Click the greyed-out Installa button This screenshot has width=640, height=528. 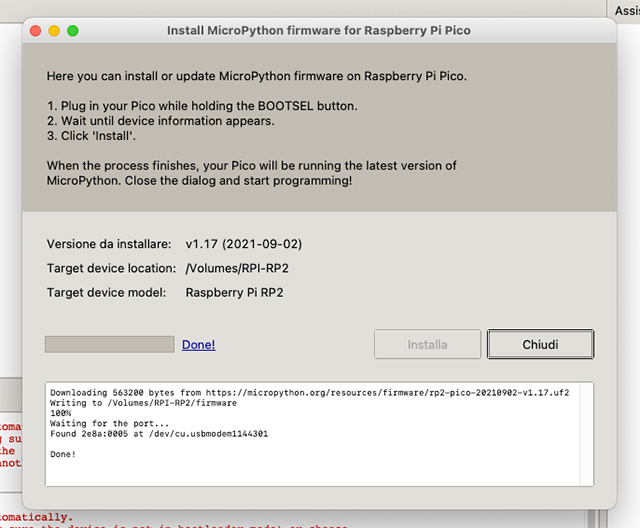427,345
